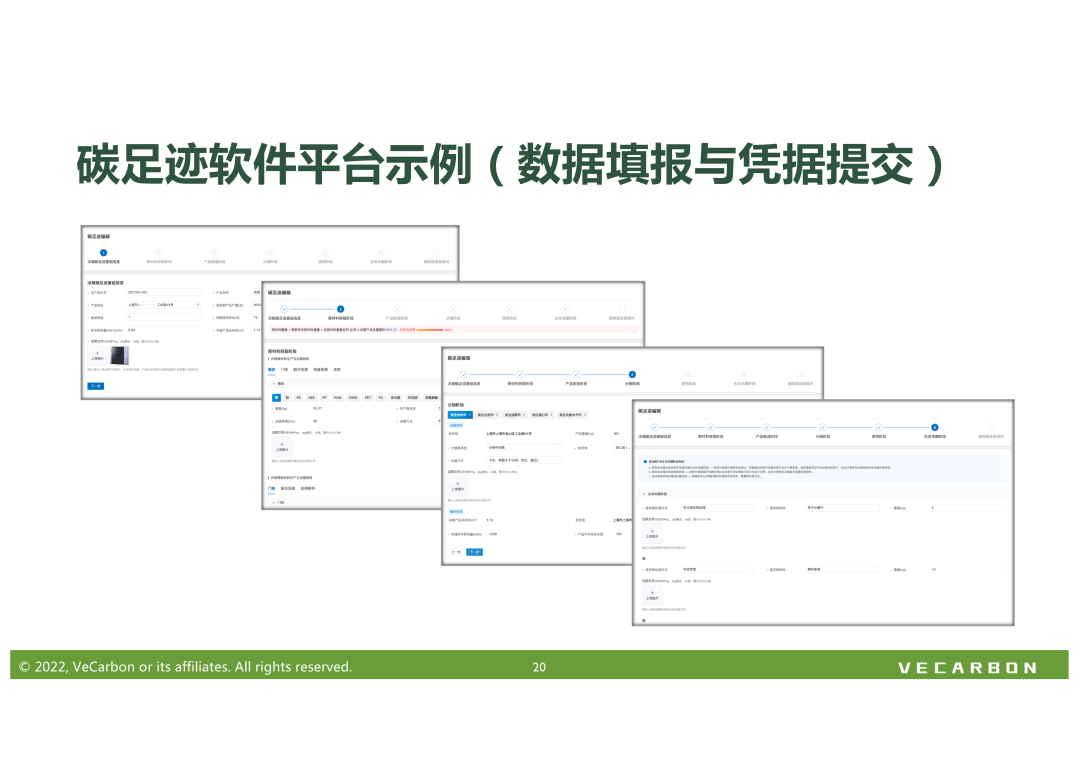Click the weight field showing 53.37
This screenshot has height=764, width=1080.
point(348,408)
